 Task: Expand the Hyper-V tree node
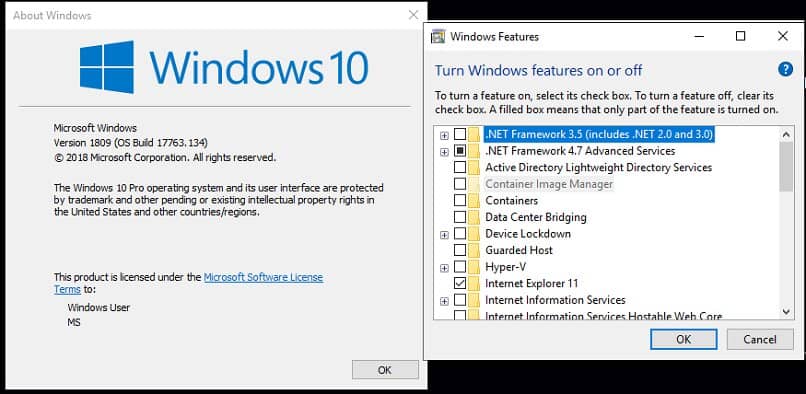click(444, 268)
